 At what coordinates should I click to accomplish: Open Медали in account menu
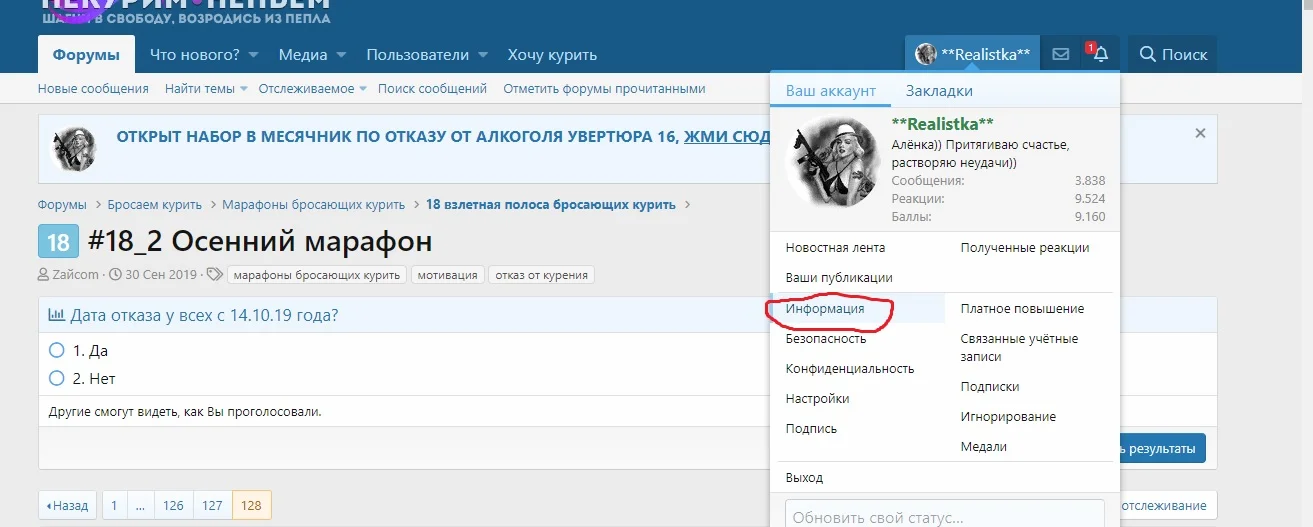coord(984,447)
